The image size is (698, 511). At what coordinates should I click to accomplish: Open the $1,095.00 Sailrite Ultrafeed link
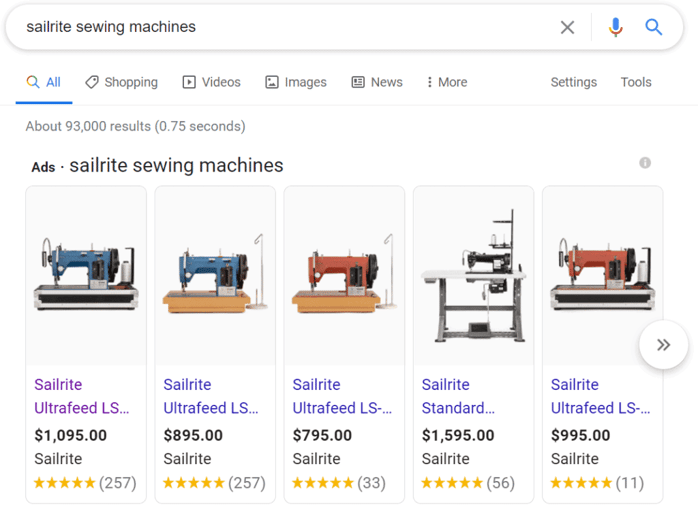click(x=81, y=396)
